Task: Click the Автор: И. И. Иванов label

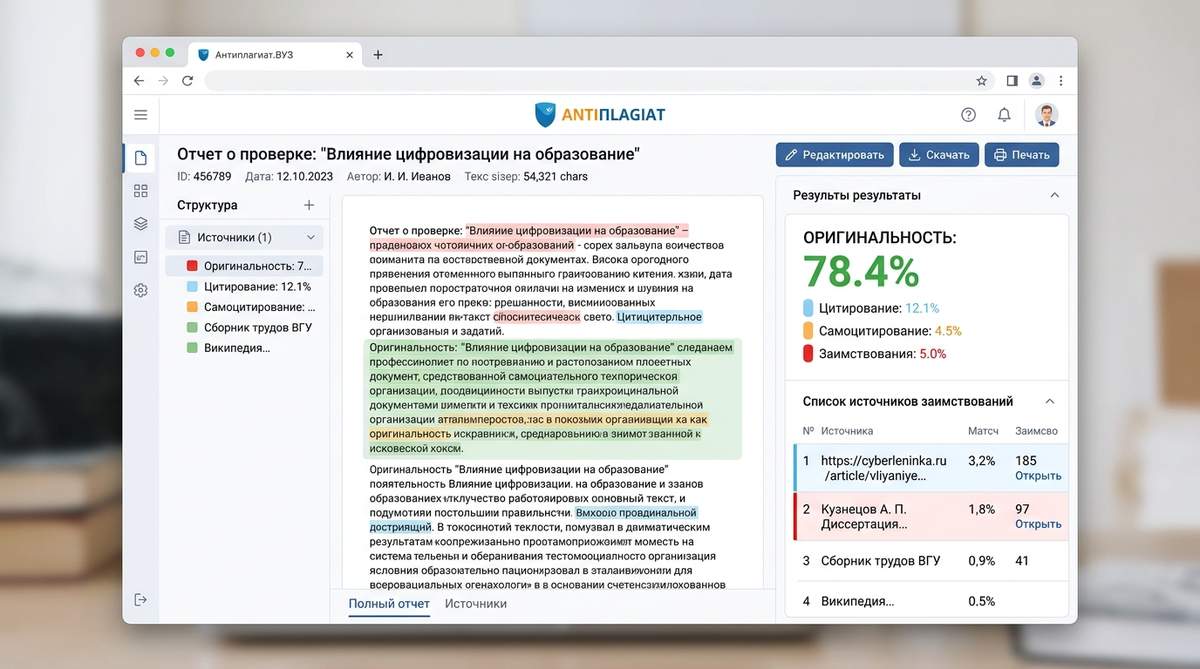Action: (399, 176)
